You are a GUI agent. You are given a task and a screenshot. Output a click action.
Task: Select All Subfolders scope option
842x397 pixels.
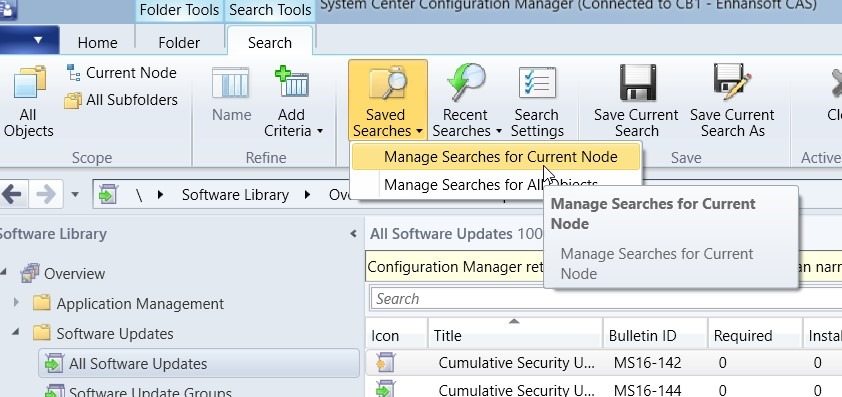click(121, 100)
